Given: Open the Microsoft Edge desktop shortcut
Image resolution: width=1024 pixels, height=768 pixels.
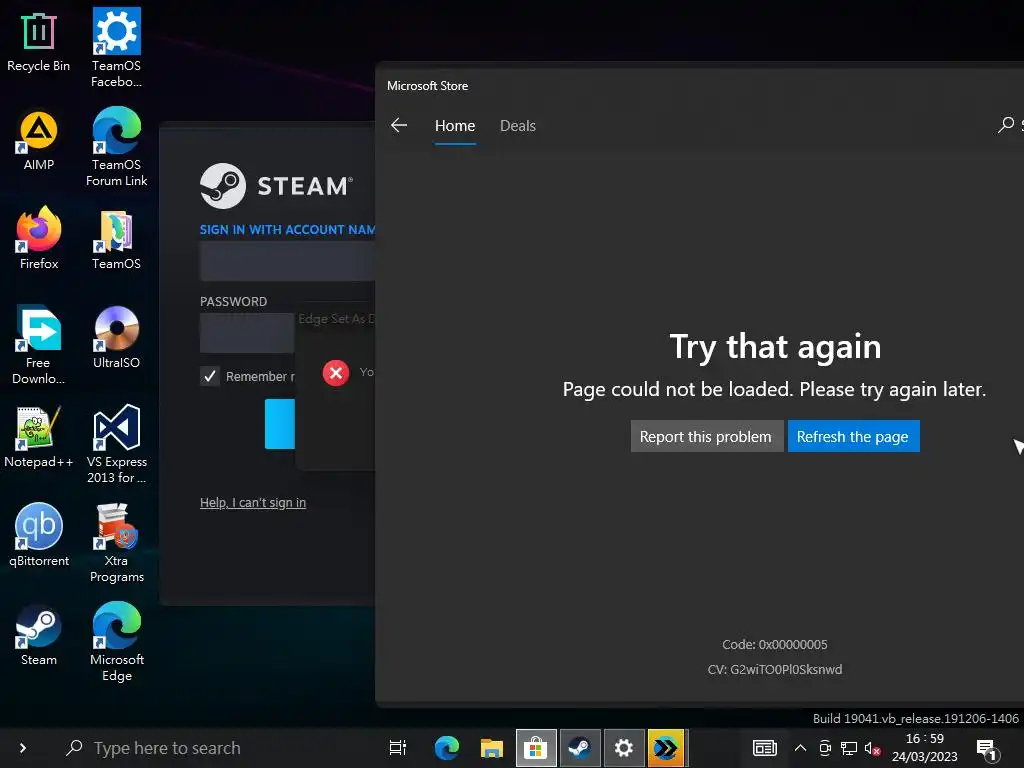Looking at the screenshot, I should click(116, 642).
